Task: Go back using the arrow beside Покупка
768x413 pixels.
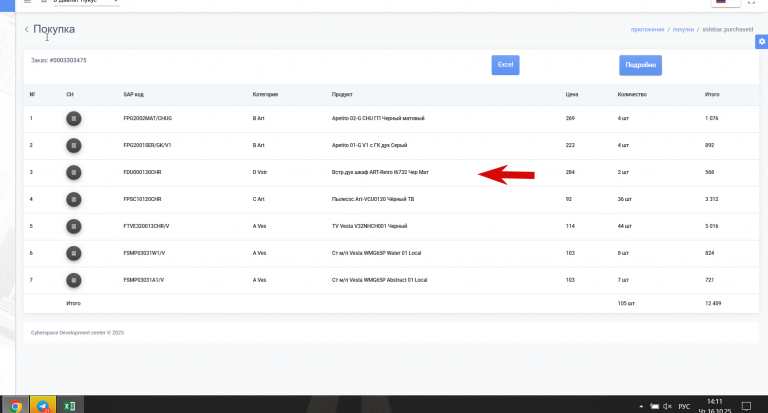Action: tap(26, 29)
